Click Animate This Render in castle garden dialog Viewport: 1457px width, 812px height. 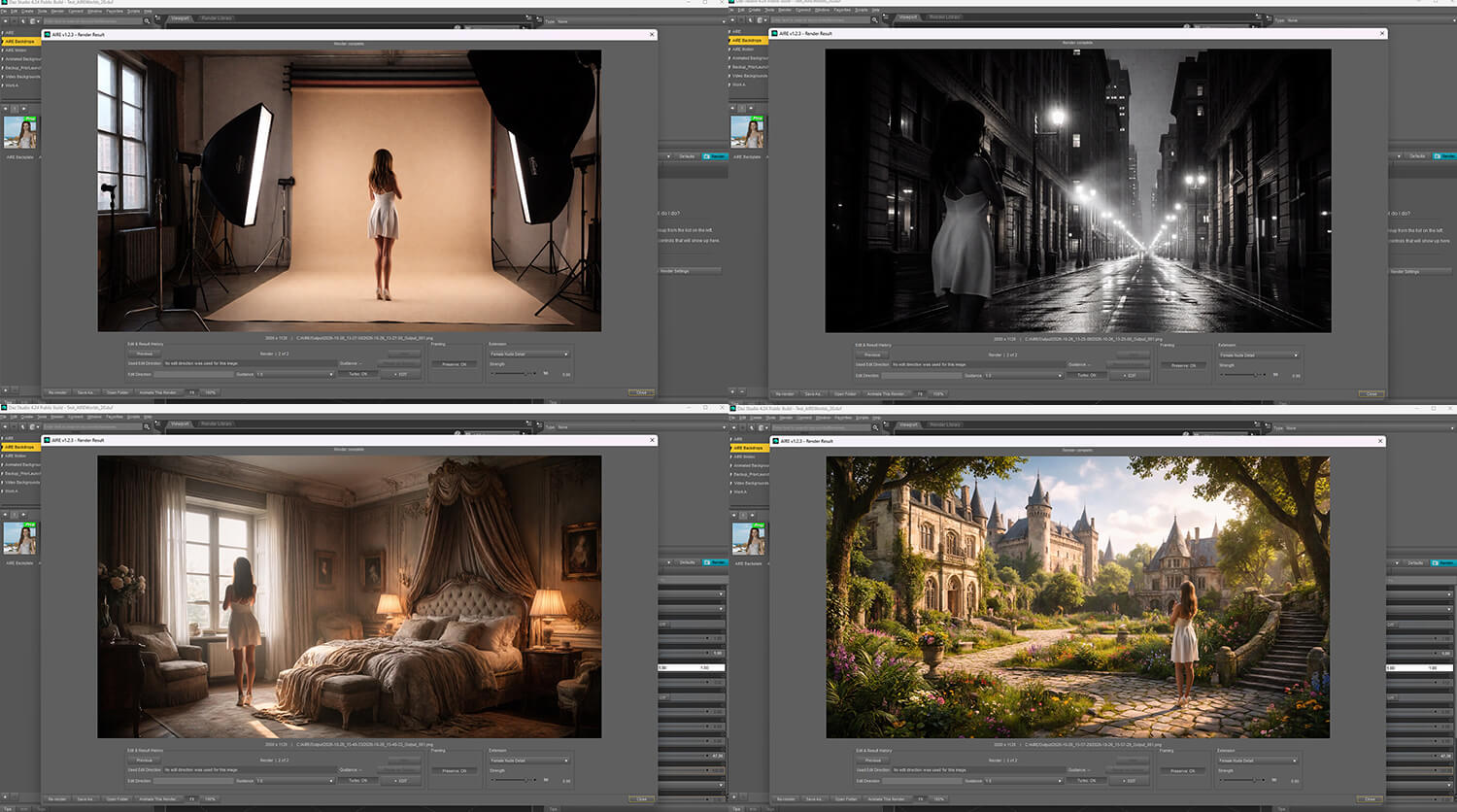886,799
